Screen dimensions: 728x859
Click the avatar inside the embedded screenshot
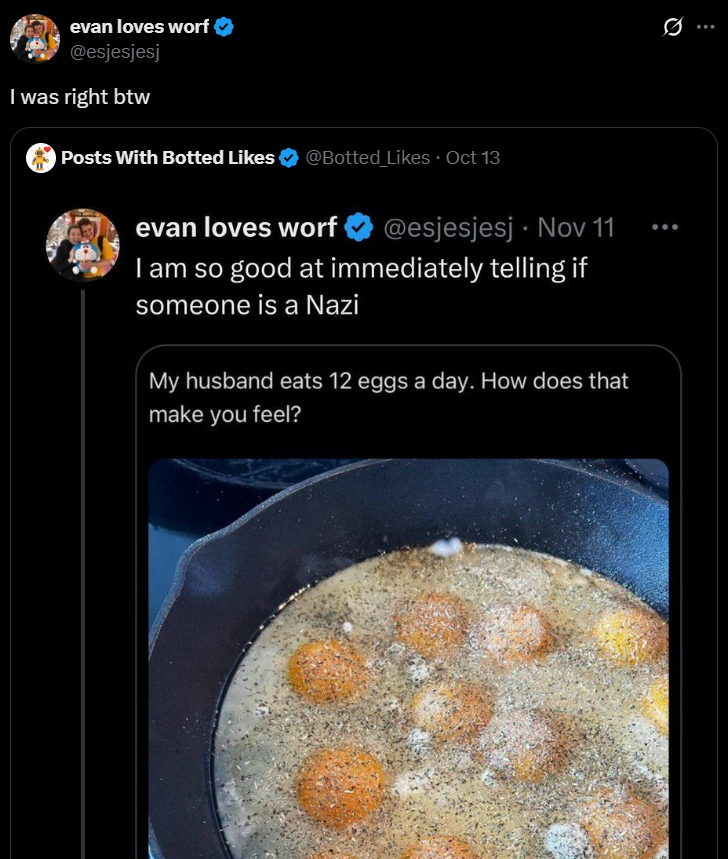83,245
